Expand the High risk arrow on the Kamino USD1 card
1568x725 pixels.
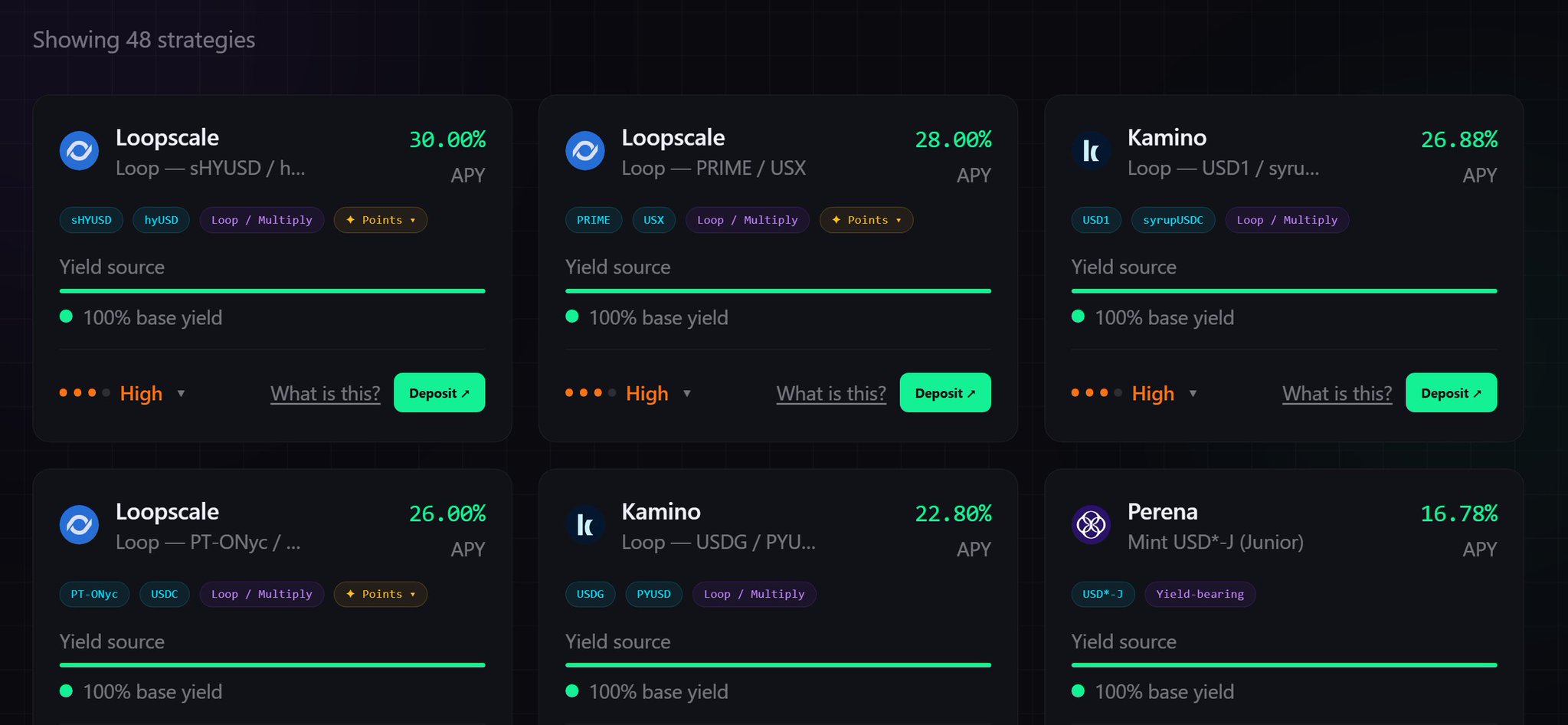1193,394
